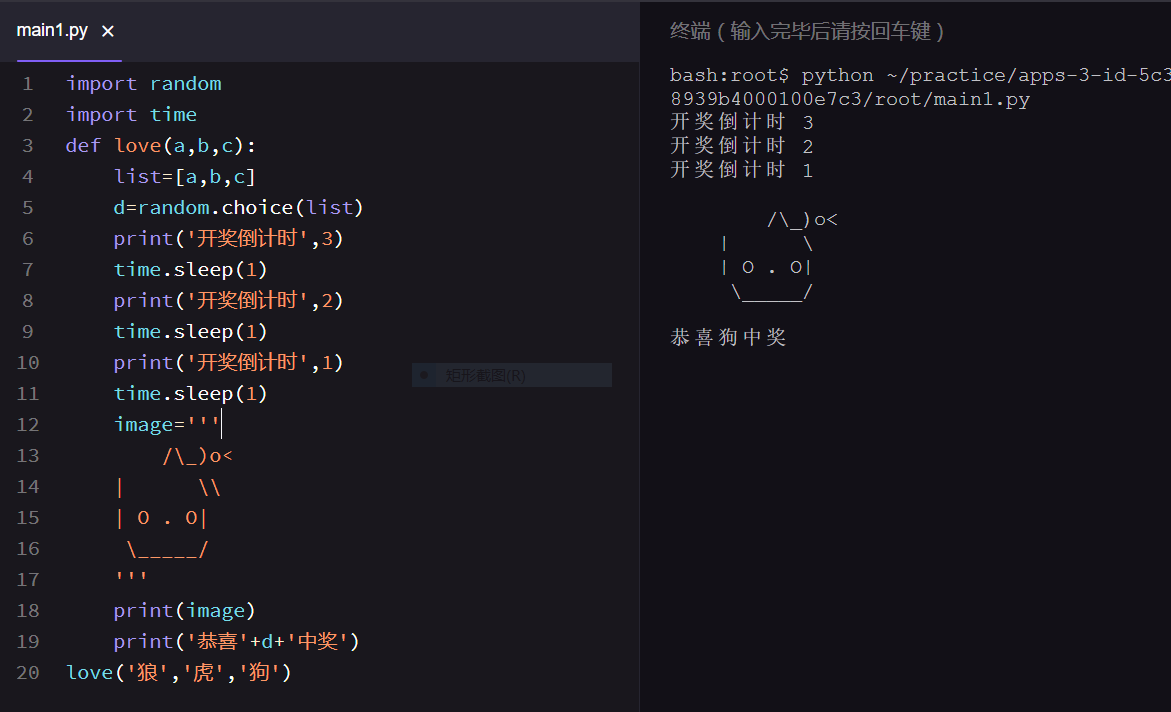The width and height of the screenshot is (1171, 712).
Task: Close the main1.py tab
Action: tap(106, 30)
